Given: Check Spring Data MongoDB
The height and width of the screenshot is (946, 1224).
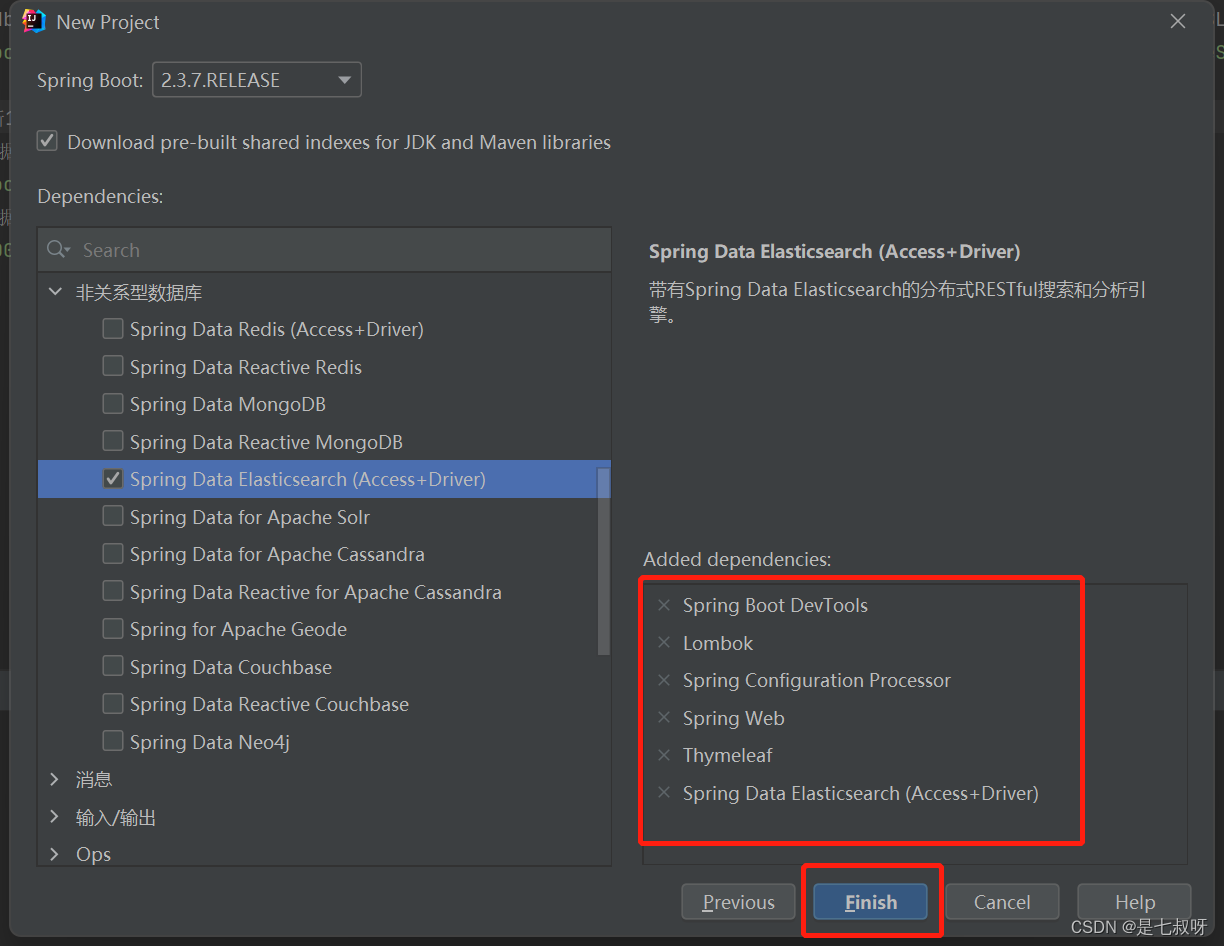Looking at the screenshot, I should 113,403.
